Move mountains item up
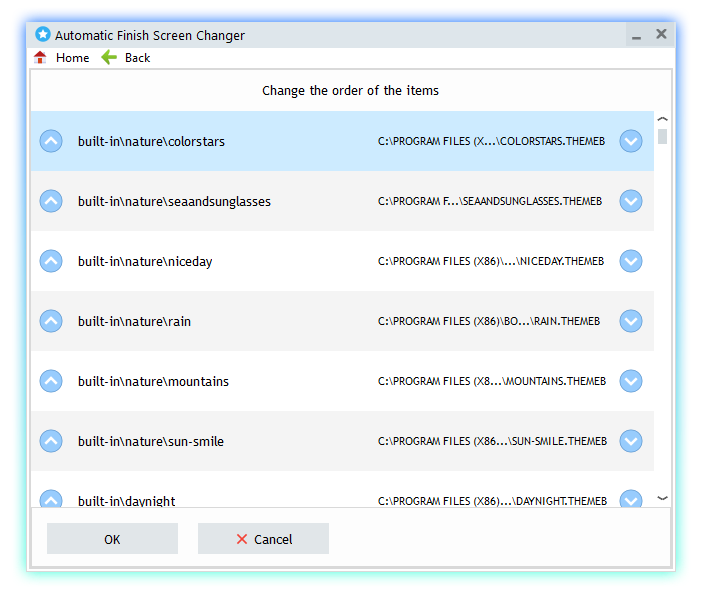 click(x=51, y=381)
